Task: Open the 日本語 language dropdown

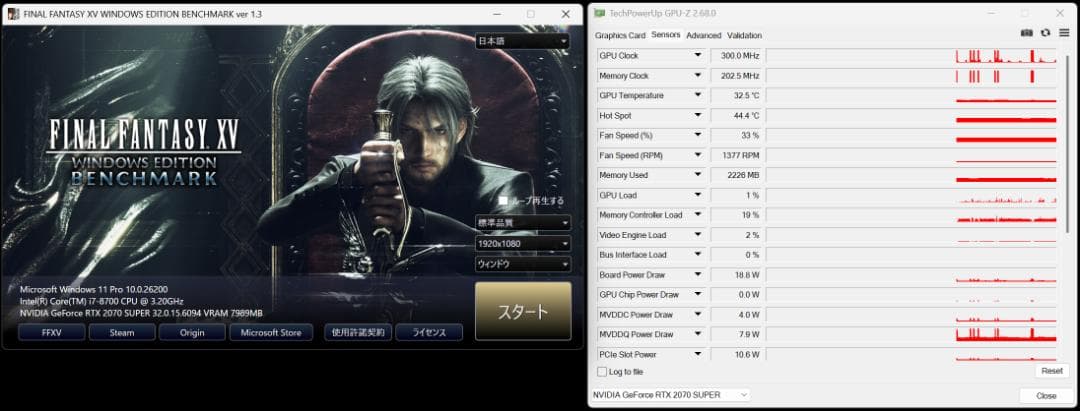Action: pos(523,41)
